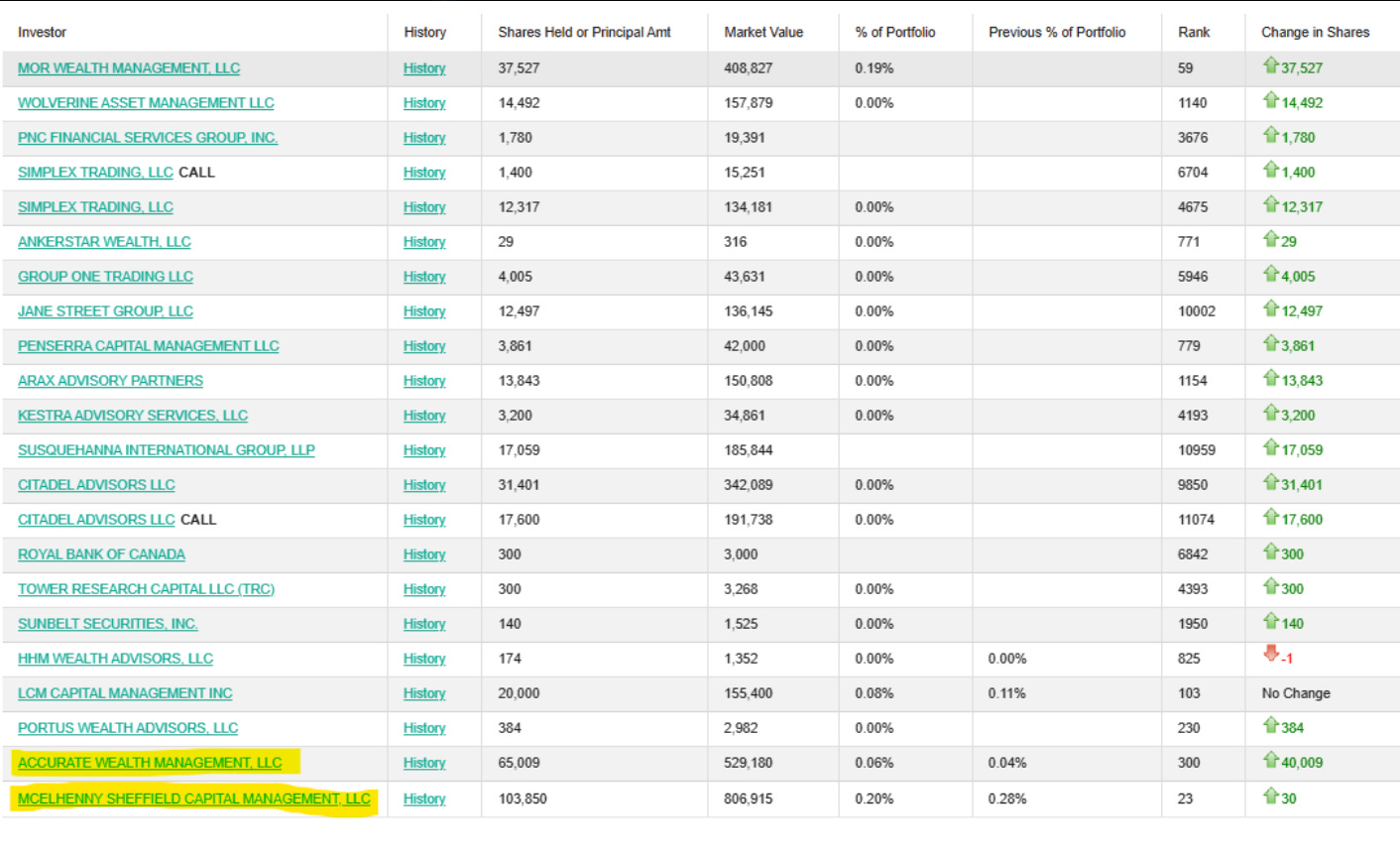Click the Previous % of Portfolio header
Image resolution: width=1400 pixels, height=859 pixels.
[1057, 32]
